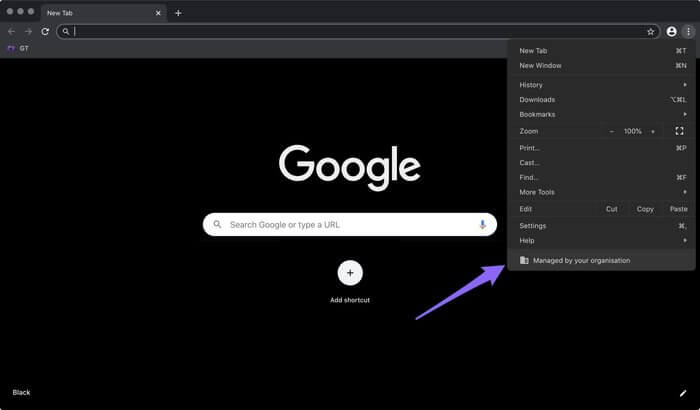Enter fullscreen with the zoom fullscreen icon
This screenshot has width=700, height=410.
point(679,131)
